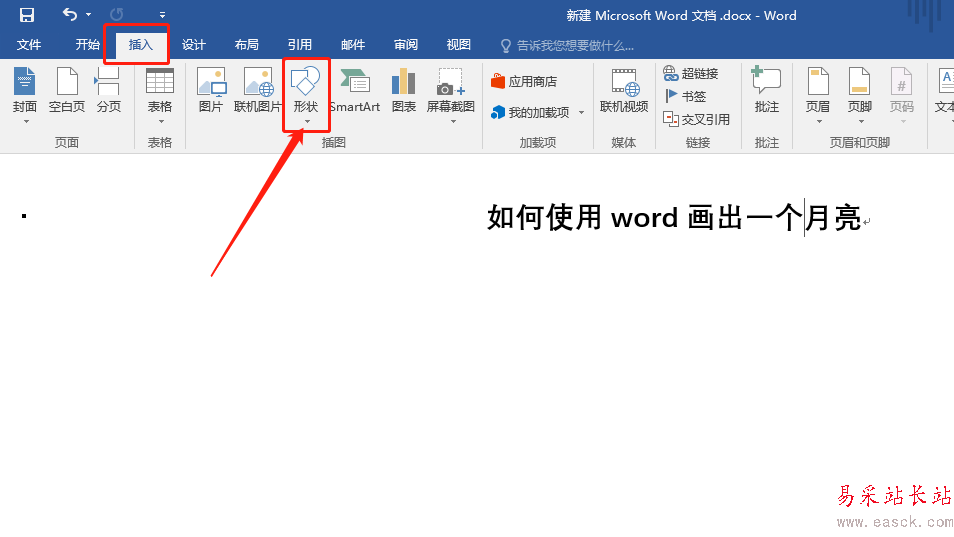This screenshot has height=537, width=954.
Task: Click the document heading about drawing a moon
Action: tap(674, 217)
